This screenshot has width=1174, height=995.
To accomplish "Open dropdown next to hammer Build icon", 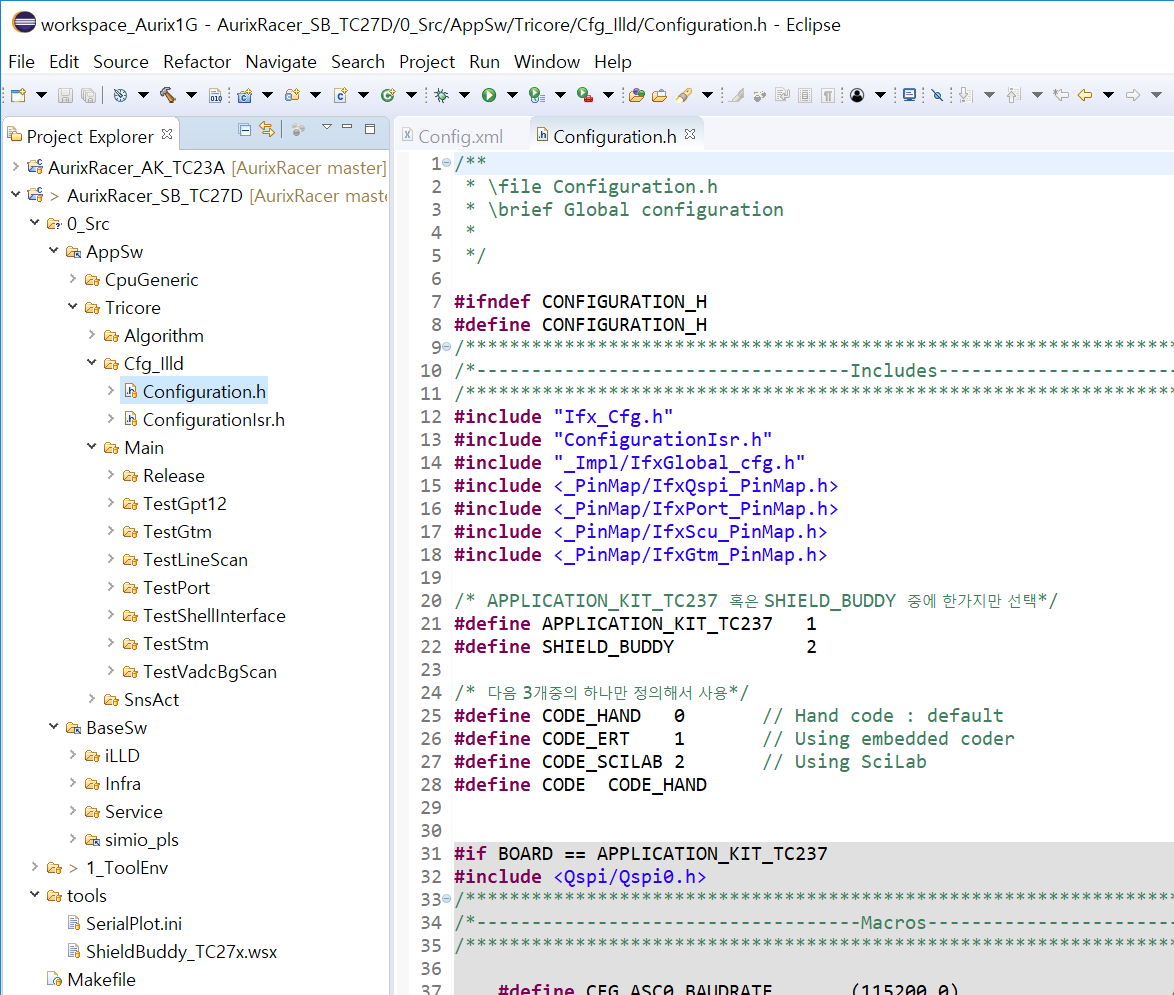I will pos(191,95).
